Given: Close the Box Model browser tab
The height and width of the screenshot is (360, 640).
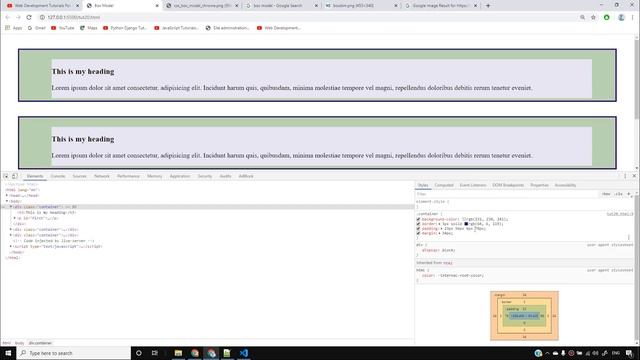Looking at the screenshot, I should click(x=157, y=6).
